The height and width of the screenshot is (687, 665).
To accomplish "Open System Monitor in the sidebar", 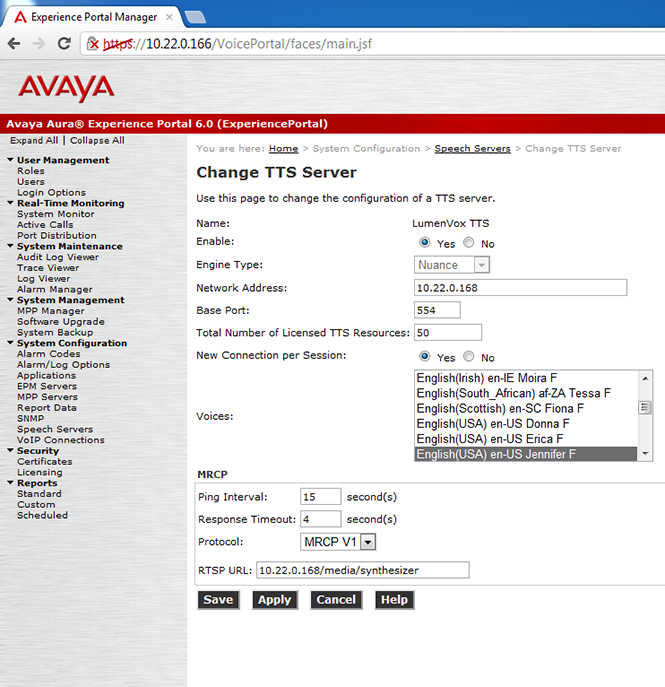I will pyautogui.click(x=56, y=214).
